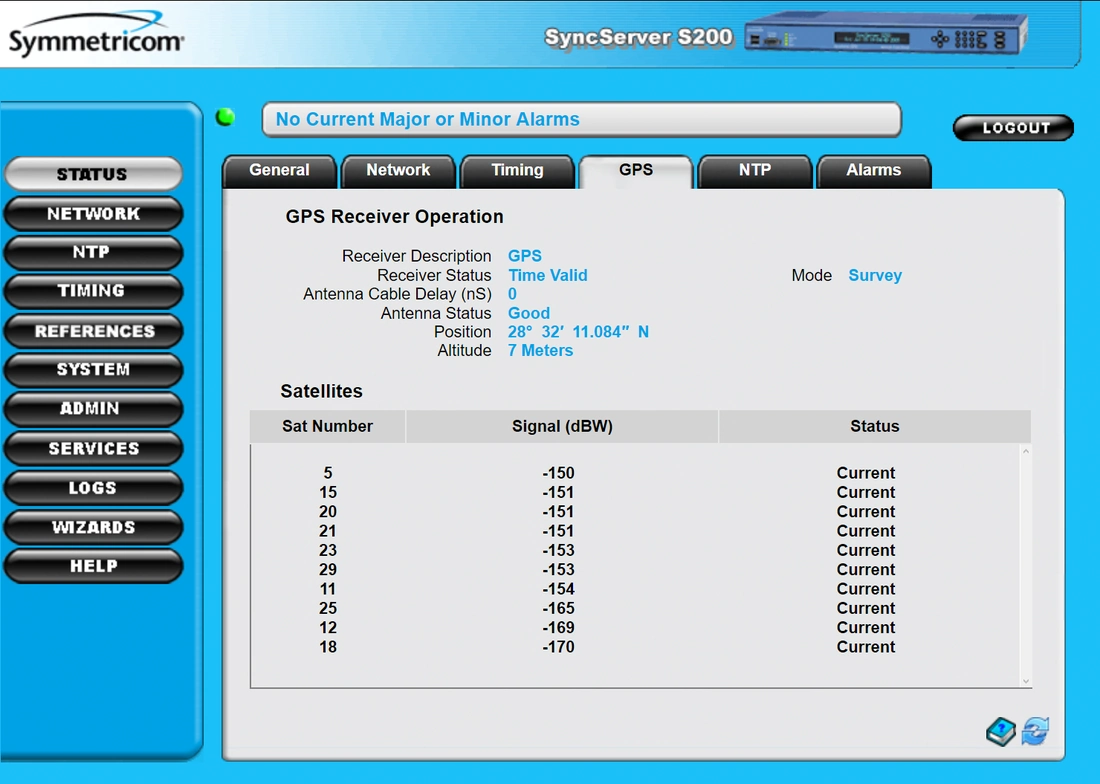Switch to the NTP tab
Viewport: 1100px width, 784px height.
pyautogui.click(x=755, y=171)
